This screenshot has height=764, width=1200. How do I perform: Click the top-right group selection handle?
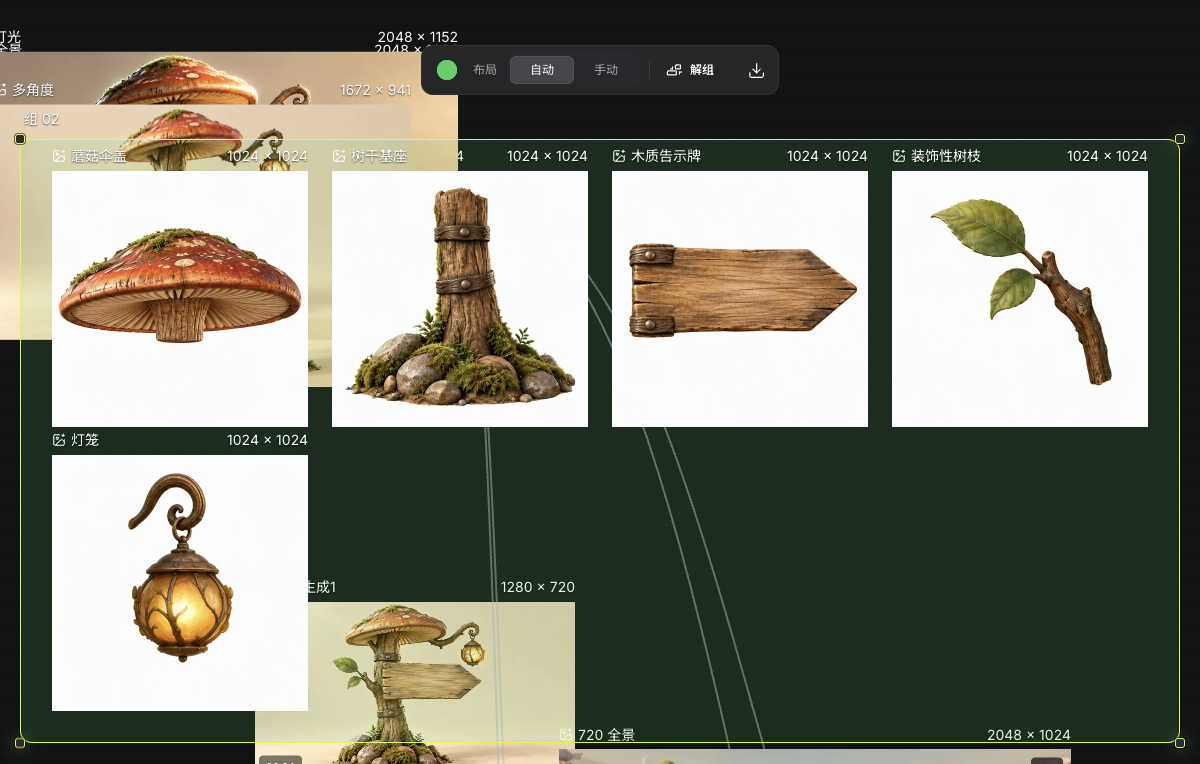(1180, 139)
